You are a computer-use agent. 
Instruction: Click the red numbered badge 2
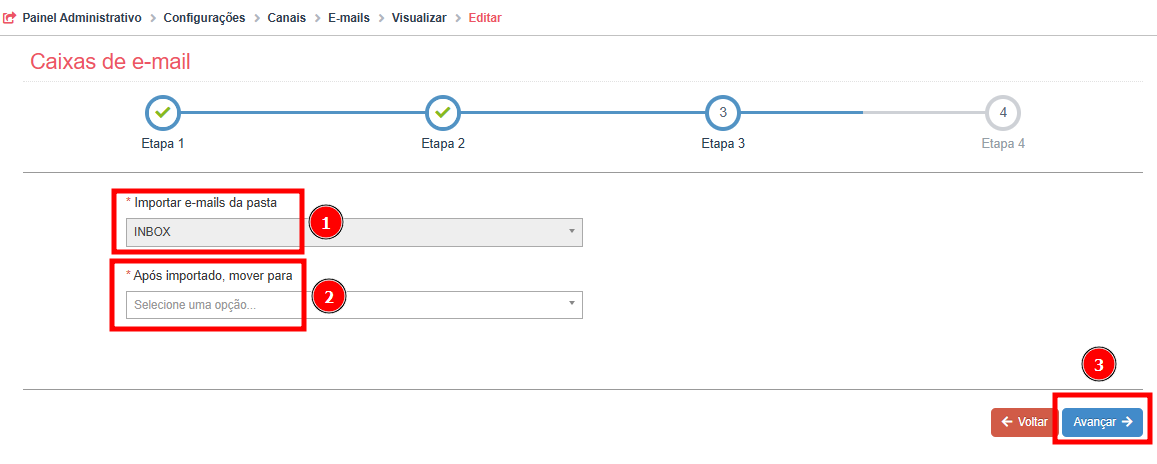pos(329,296)
